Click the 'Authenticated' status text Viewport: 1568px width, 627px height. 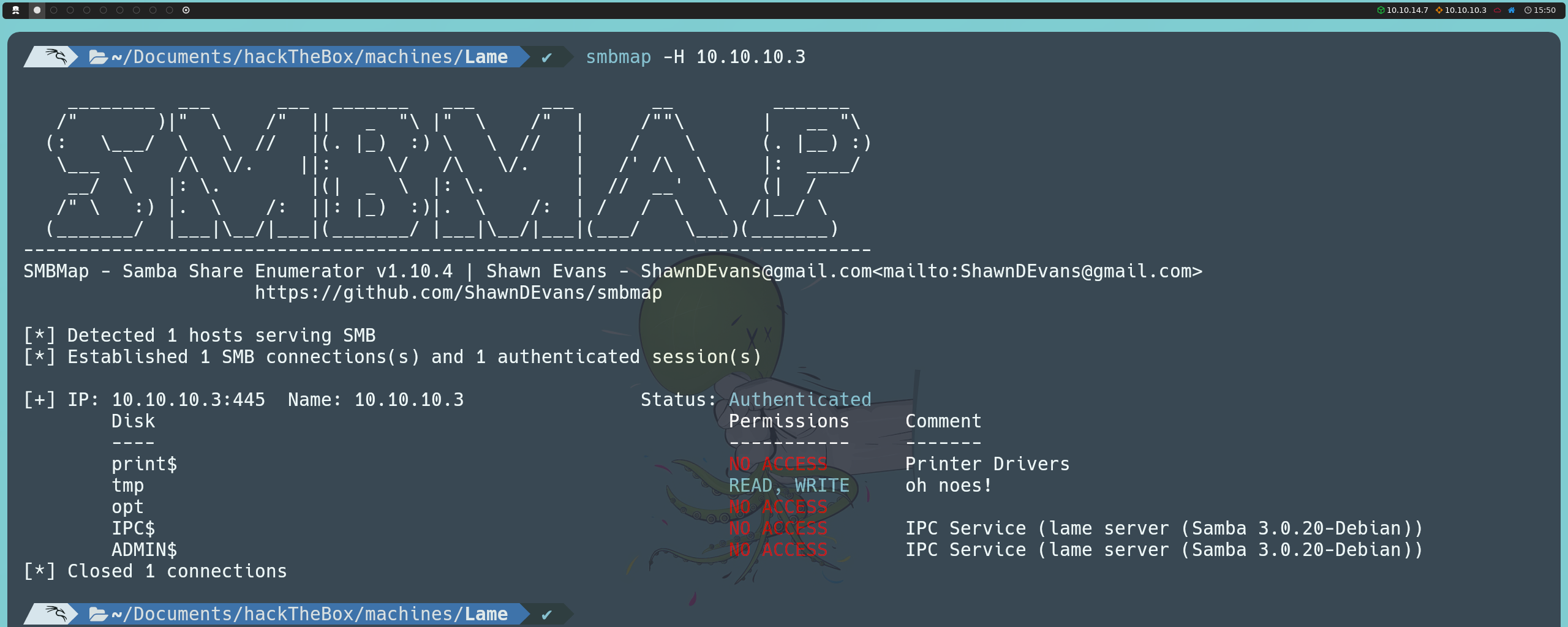[800, 400]
